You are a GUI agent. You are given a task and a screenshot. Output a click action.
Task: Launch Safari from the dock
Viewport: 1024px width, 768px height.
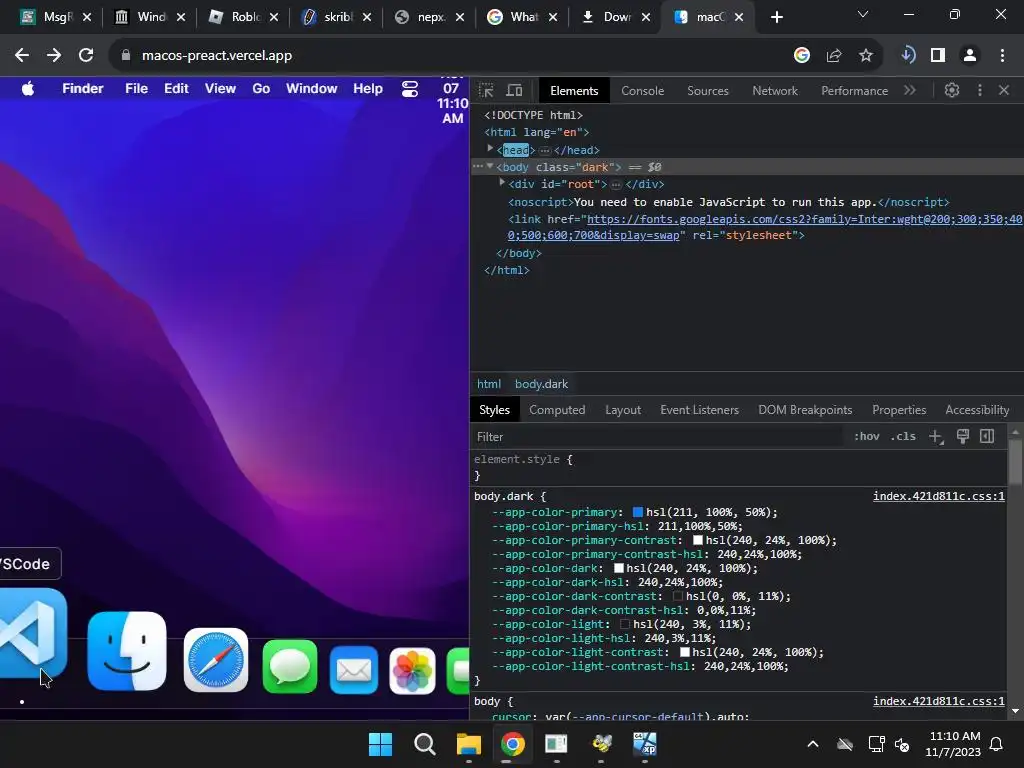[x=216, y=660]
